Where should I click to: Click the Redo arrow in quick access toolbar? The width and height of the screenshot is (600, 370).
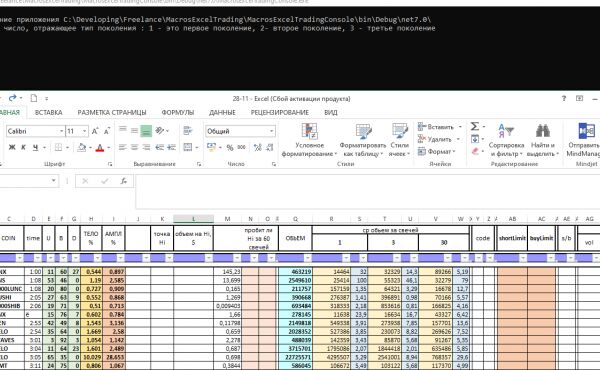(x=13, y=98)
